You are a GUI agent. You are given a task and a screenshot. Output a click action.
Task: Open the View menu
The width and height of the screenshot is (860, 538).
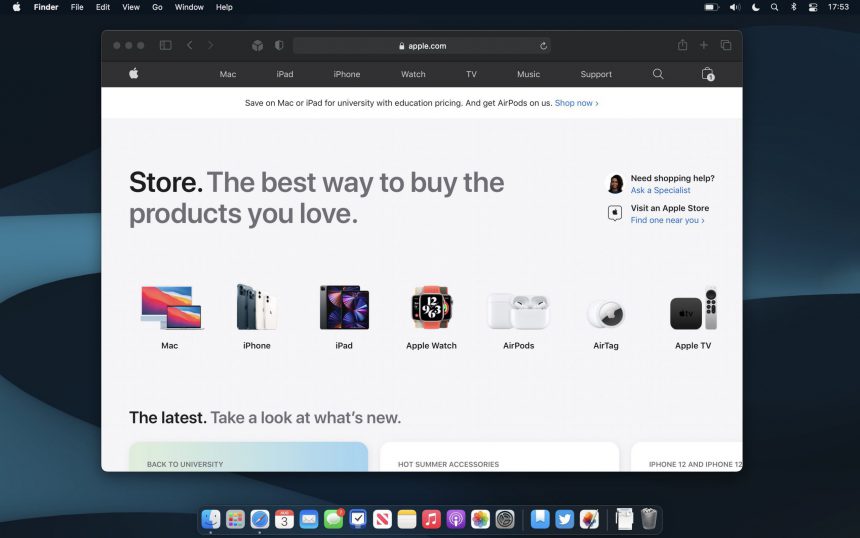(131, 7)
